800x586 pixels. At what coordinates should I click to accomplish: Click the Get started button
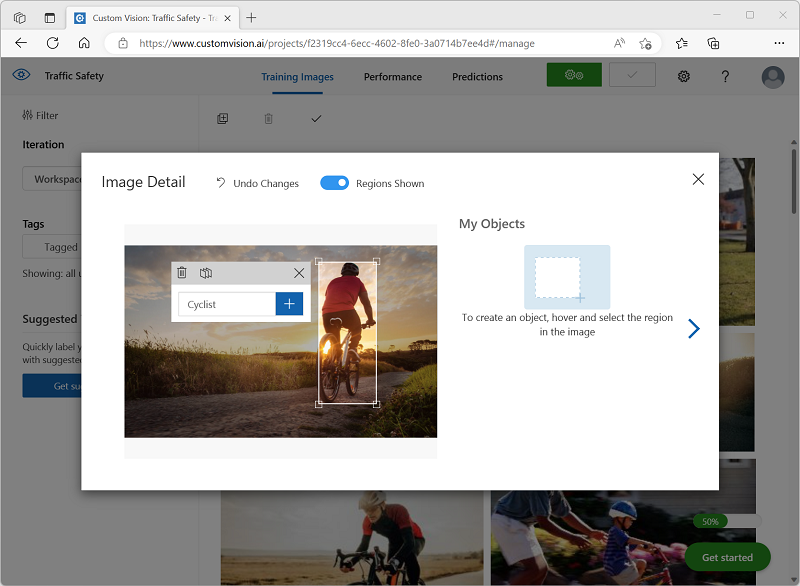tap(727, 557)
